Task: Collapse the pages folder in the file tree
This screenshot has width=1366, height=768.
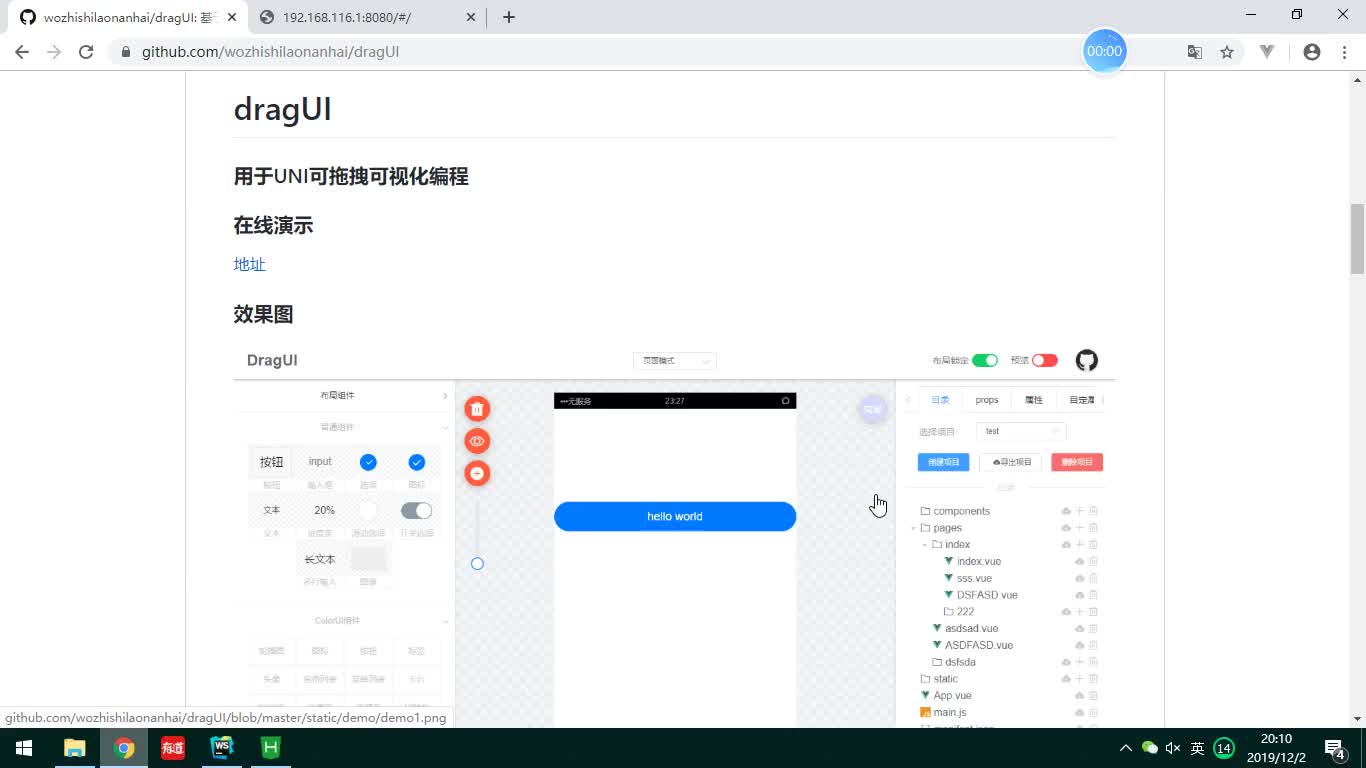Action: click(x=912, y=528)
